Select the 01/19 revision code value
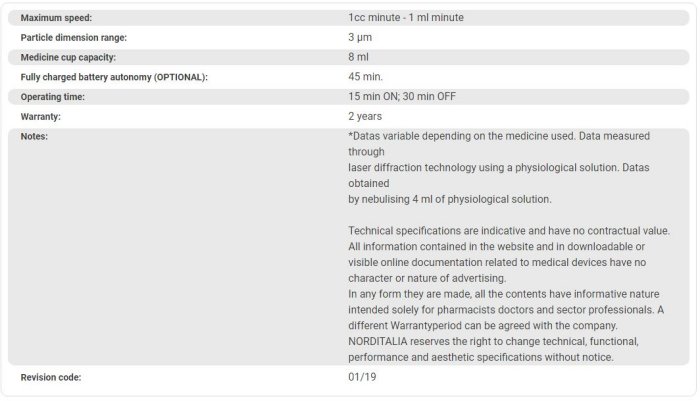The image size is (700, 401). point(362,378)
